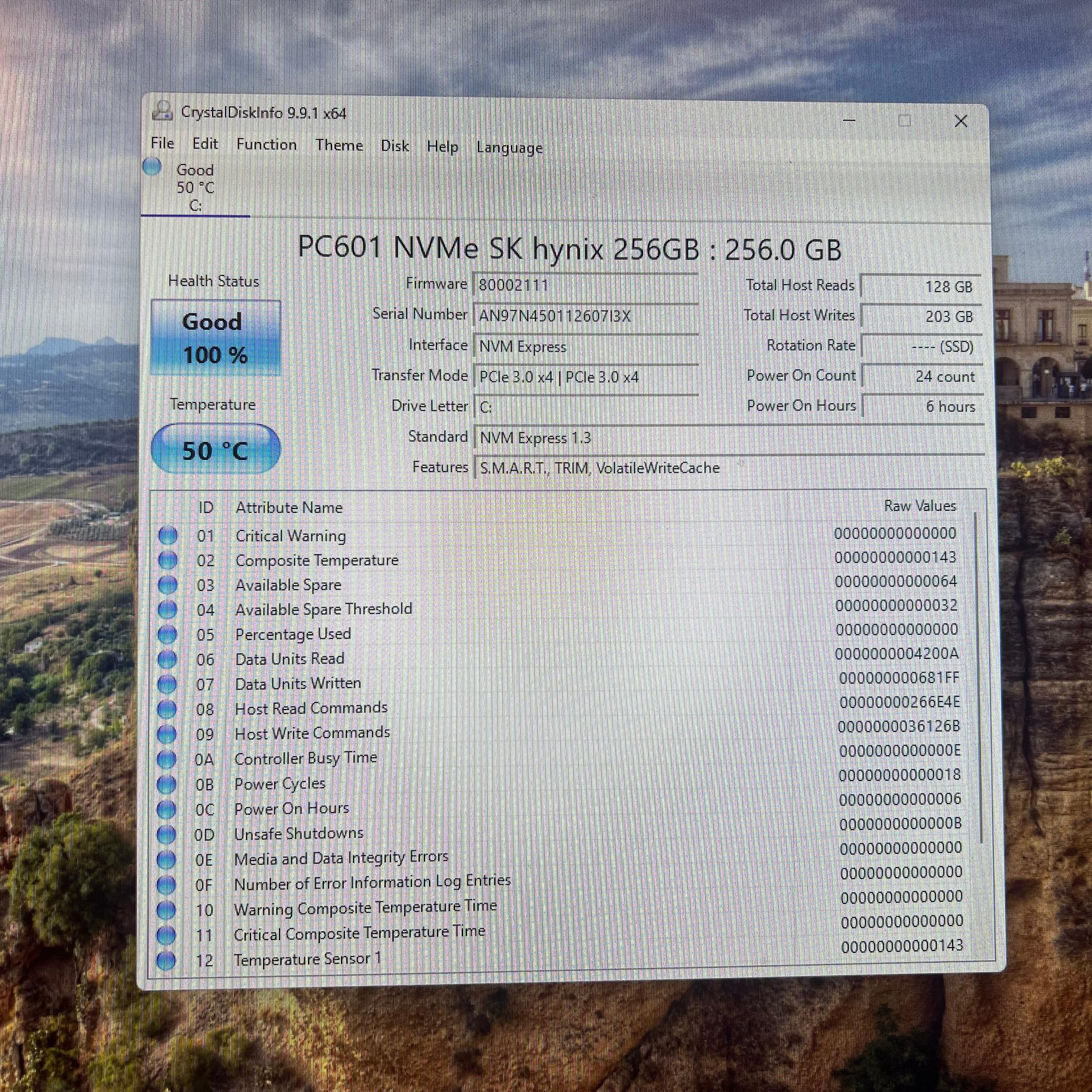Click the Good 100 % health status button
1092x1092 pixels.
point(216,338)
